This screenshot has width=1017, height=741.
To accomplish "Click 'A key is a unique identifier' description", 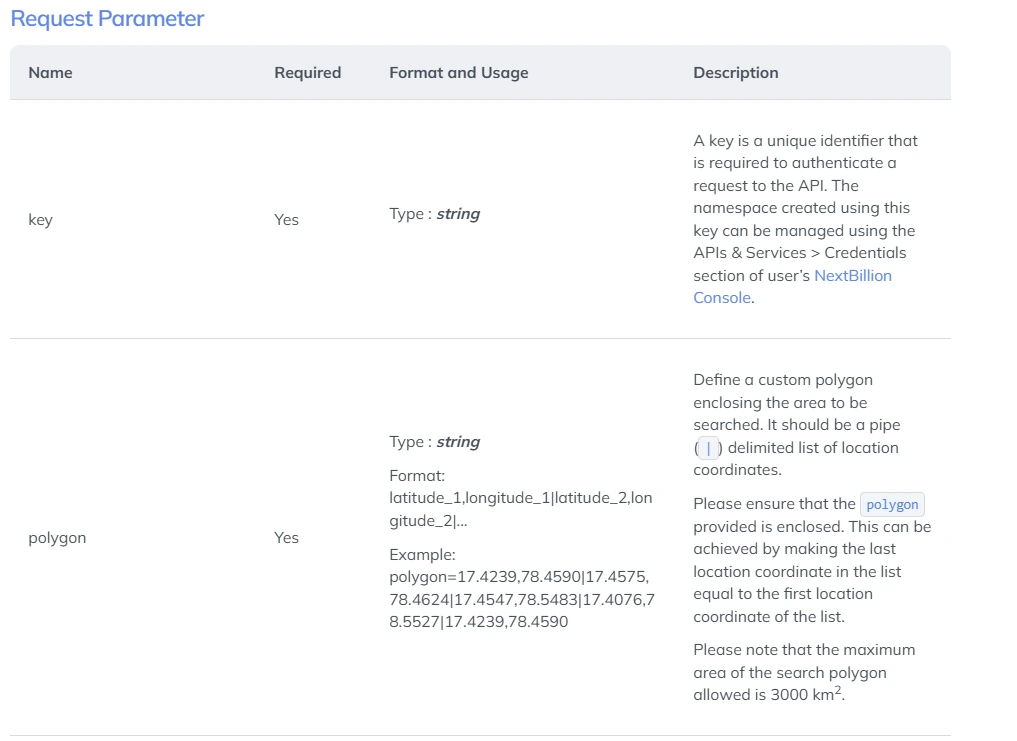I will click(805, 219).
